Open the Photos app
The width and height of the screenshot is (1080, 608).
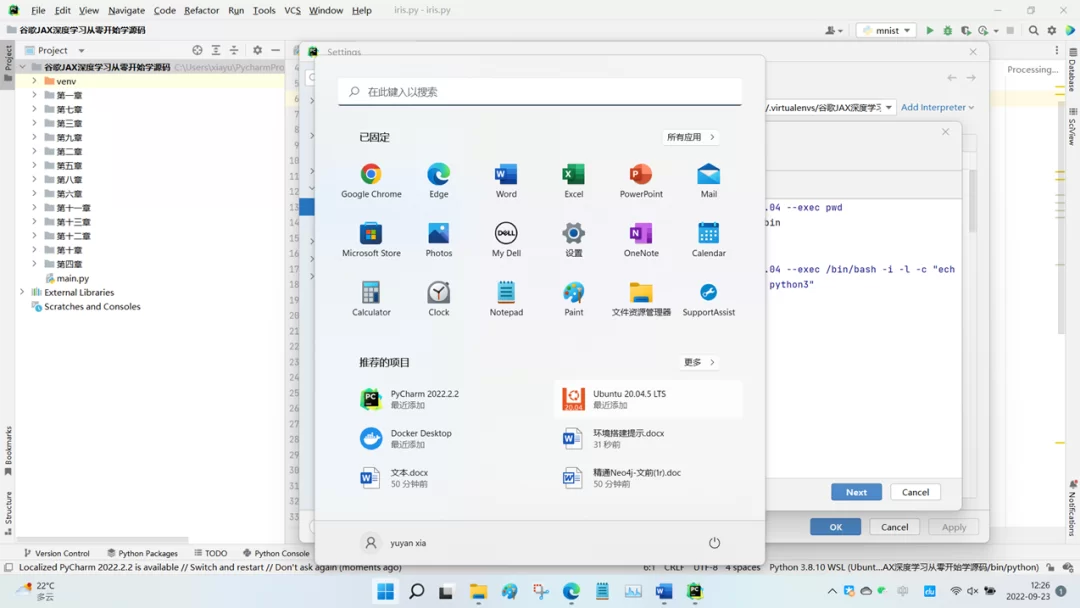(x=438, y=240)
